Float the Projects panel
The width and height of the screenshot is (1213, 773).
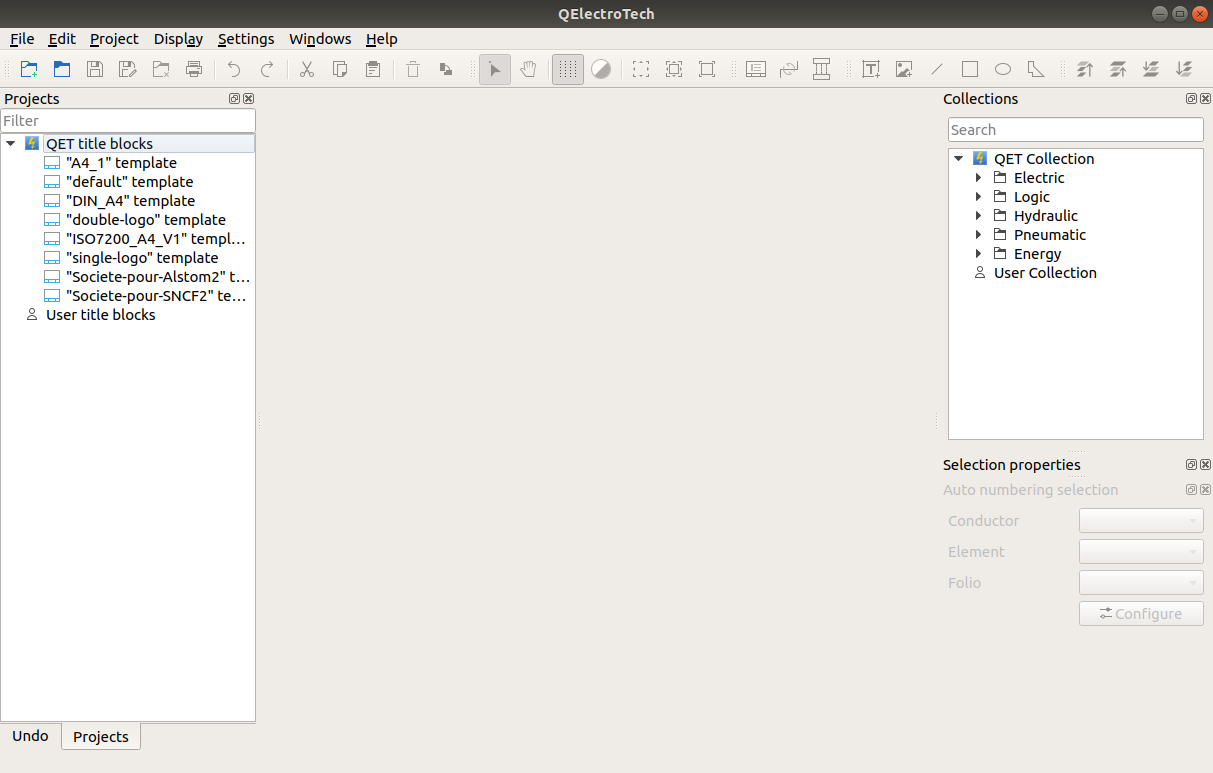tap(234, 99)
